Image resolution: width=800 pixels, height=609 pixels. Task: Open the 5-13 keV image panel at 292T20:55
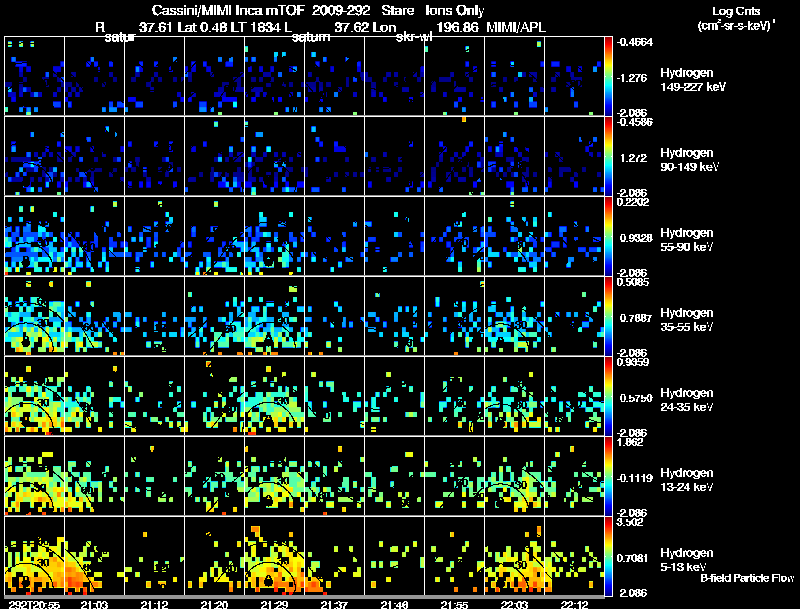(x=34, y=556)
